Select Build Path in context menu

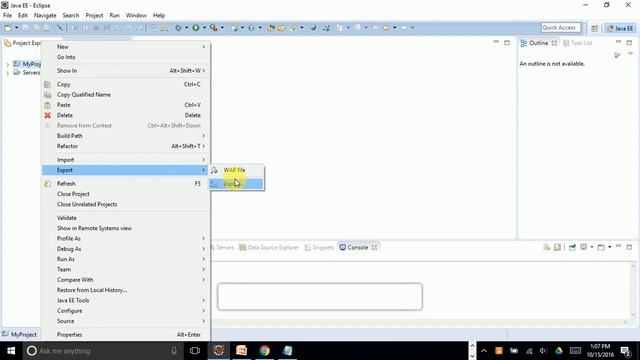click(127, 136)
